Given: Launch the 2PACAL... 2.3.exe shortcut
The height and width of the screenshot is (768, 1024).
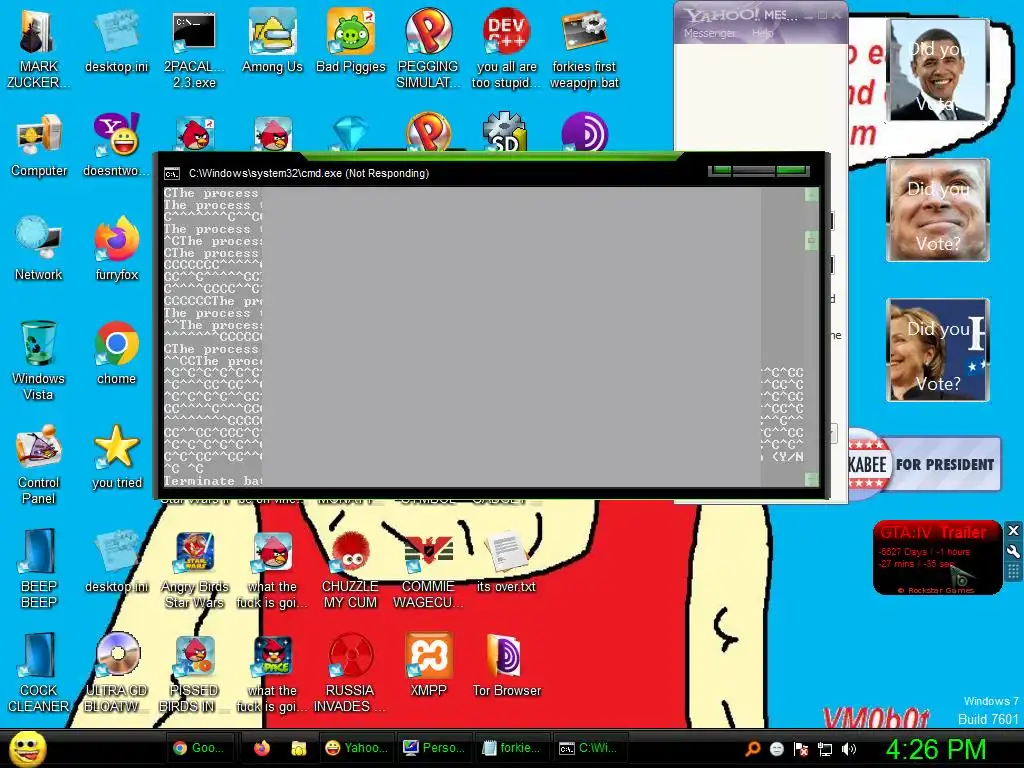Looking at the screenshot, I should 194,49.
